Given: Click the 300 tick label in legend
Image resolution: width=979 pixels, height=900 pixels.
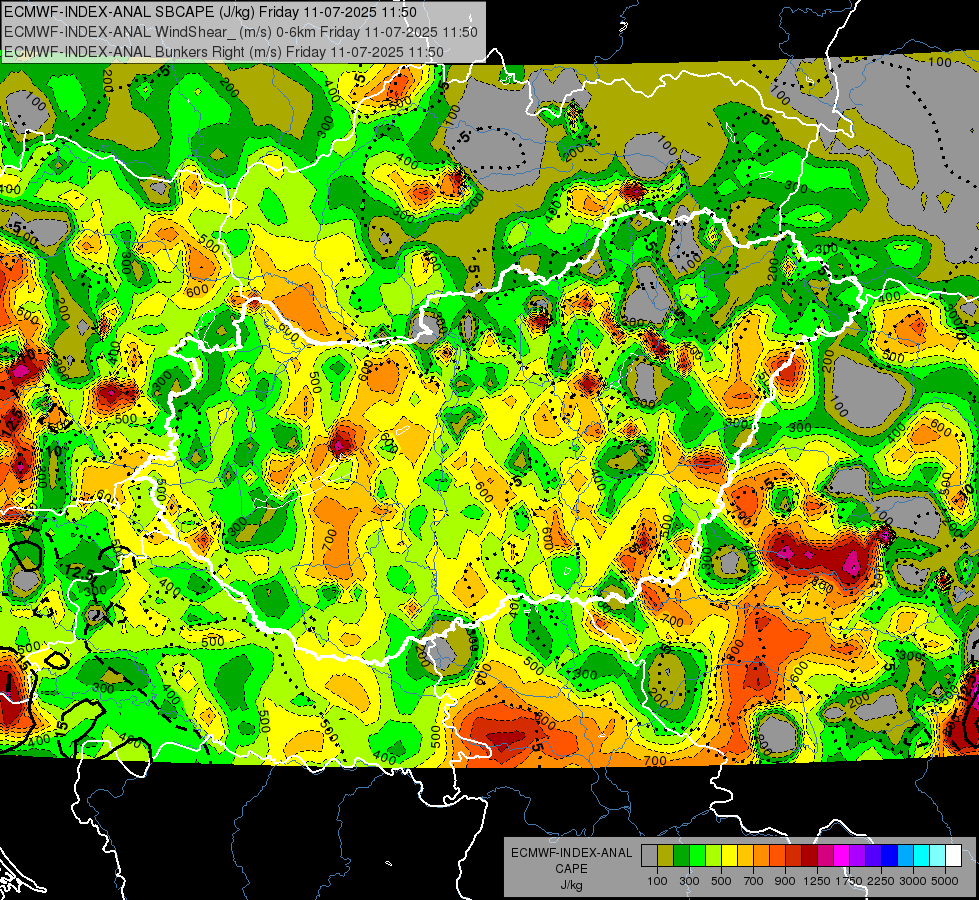Looking at the screenshot, I should pos(689,881).
